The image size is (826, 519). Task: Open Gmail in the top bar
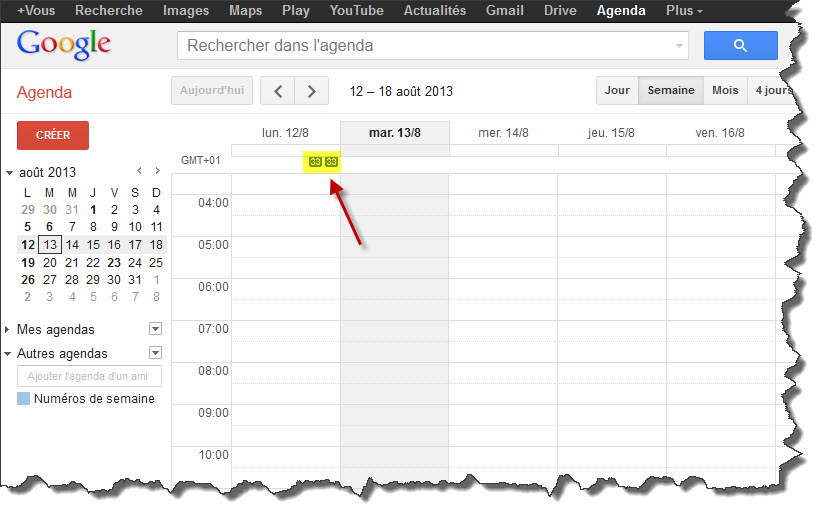505,11
